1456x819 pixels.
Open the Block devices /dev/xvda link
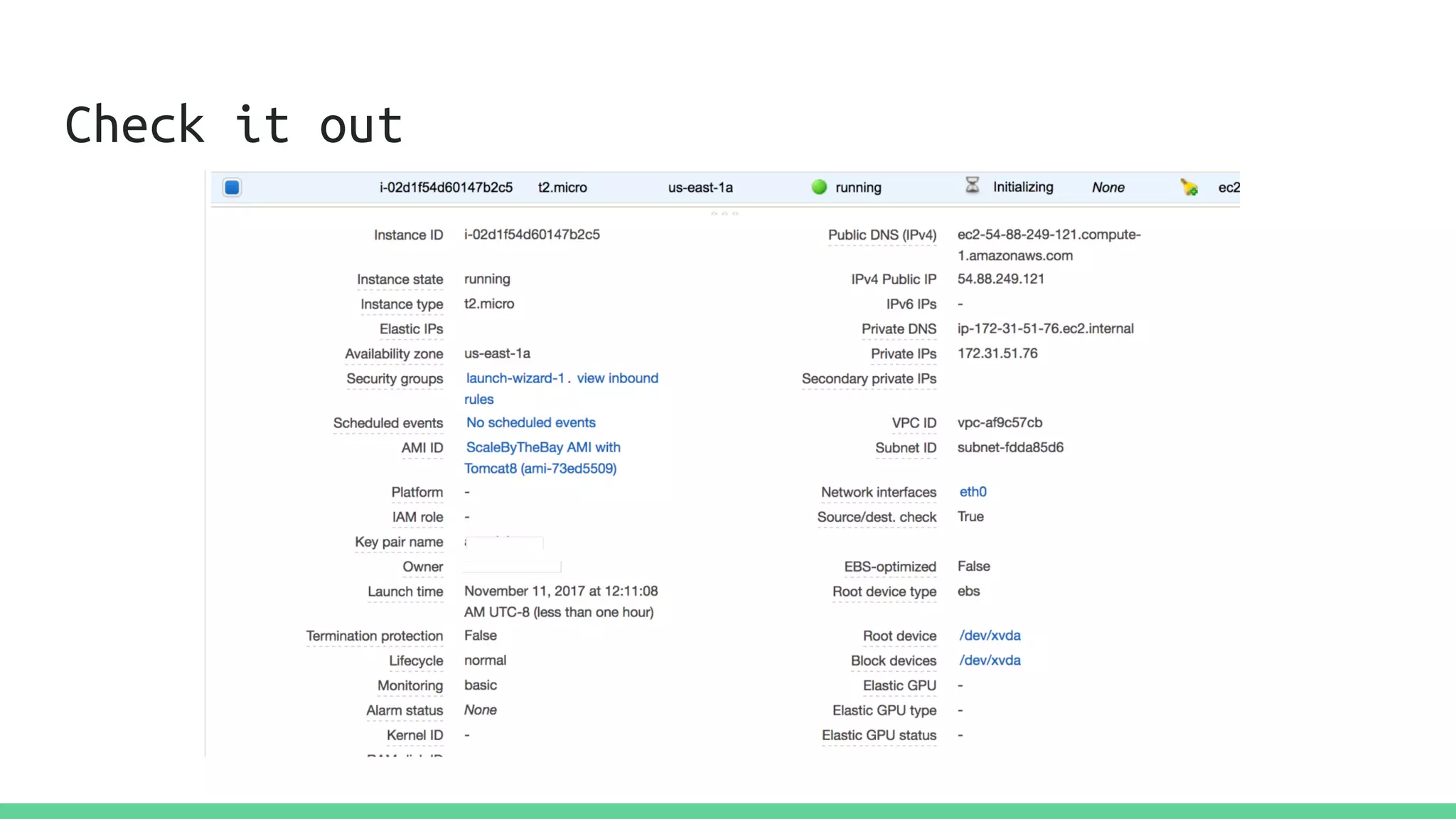pyautogui.click(x=990, y=660)
